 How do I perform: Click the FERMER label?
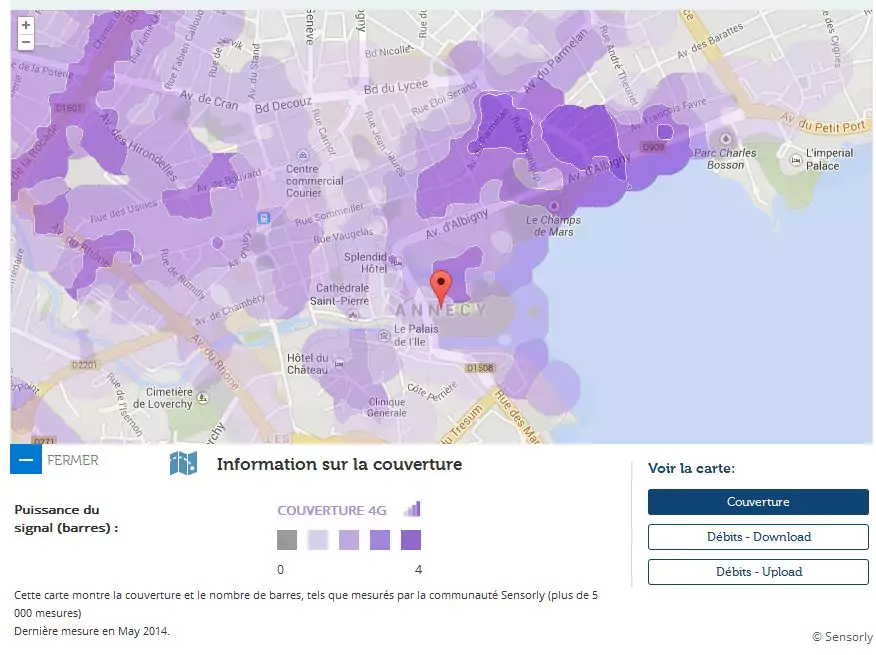pyautogui.click(x=73, y=461)
